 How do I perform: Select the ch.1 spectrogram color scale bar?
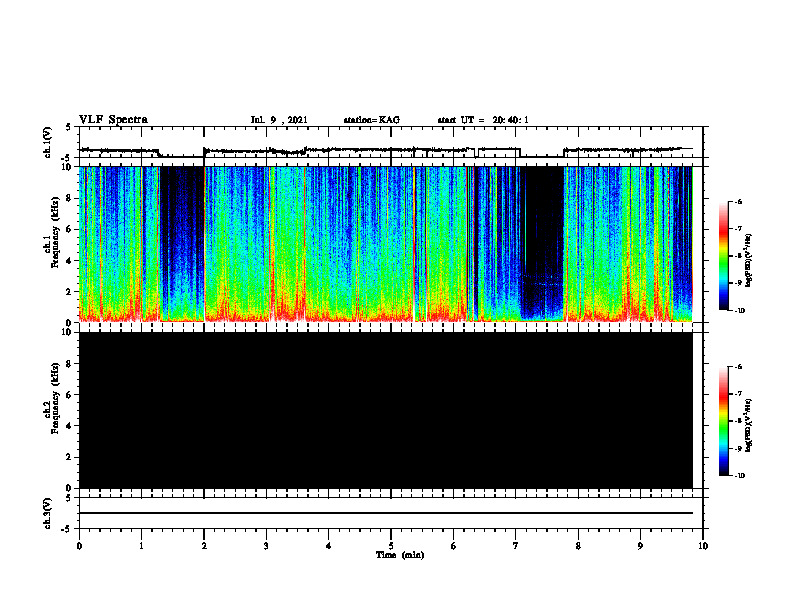click(724, 256)
